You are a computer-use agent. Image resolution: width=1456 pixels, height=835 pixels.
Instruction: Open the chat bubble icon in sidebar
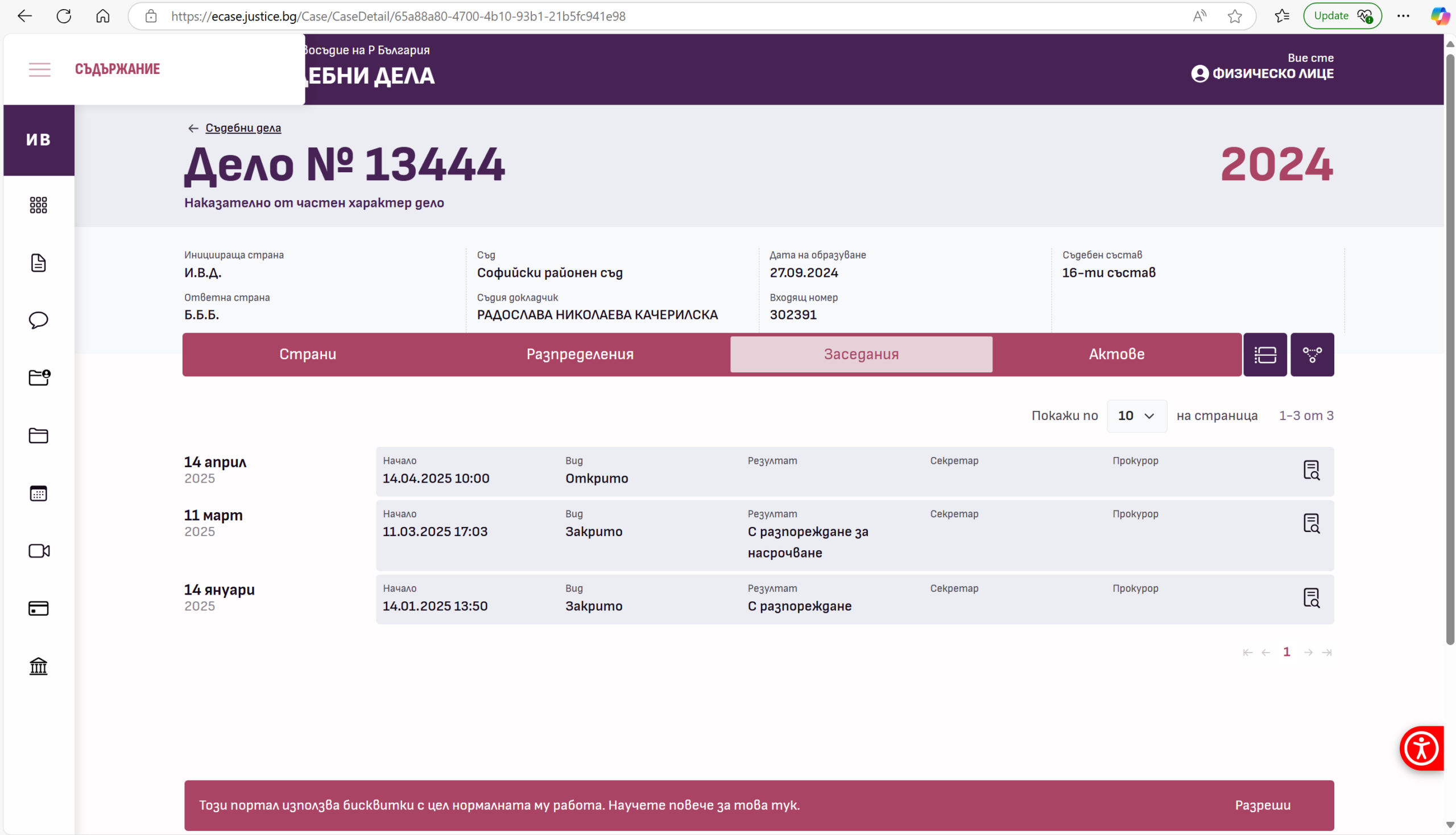(x=39, y=320)
